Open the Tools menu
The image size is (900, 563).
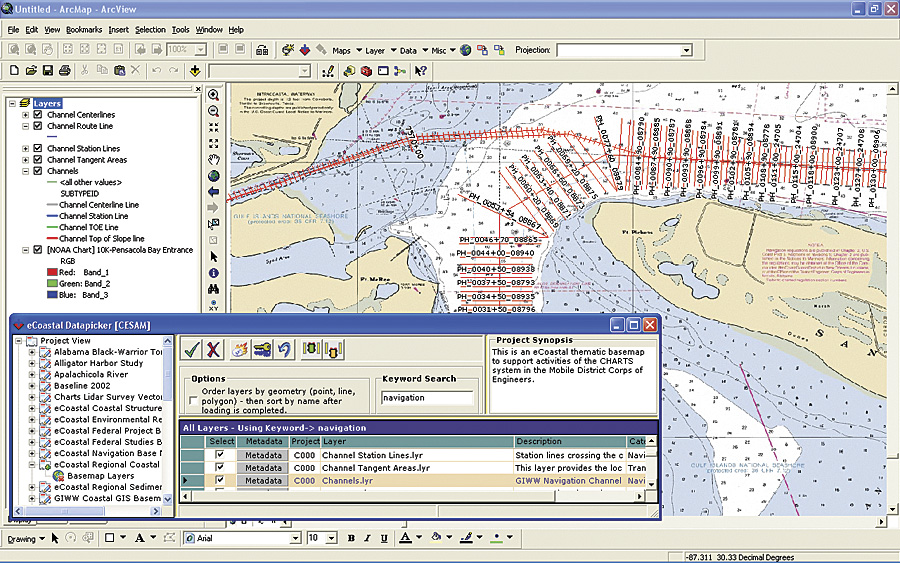pos(180,29)
